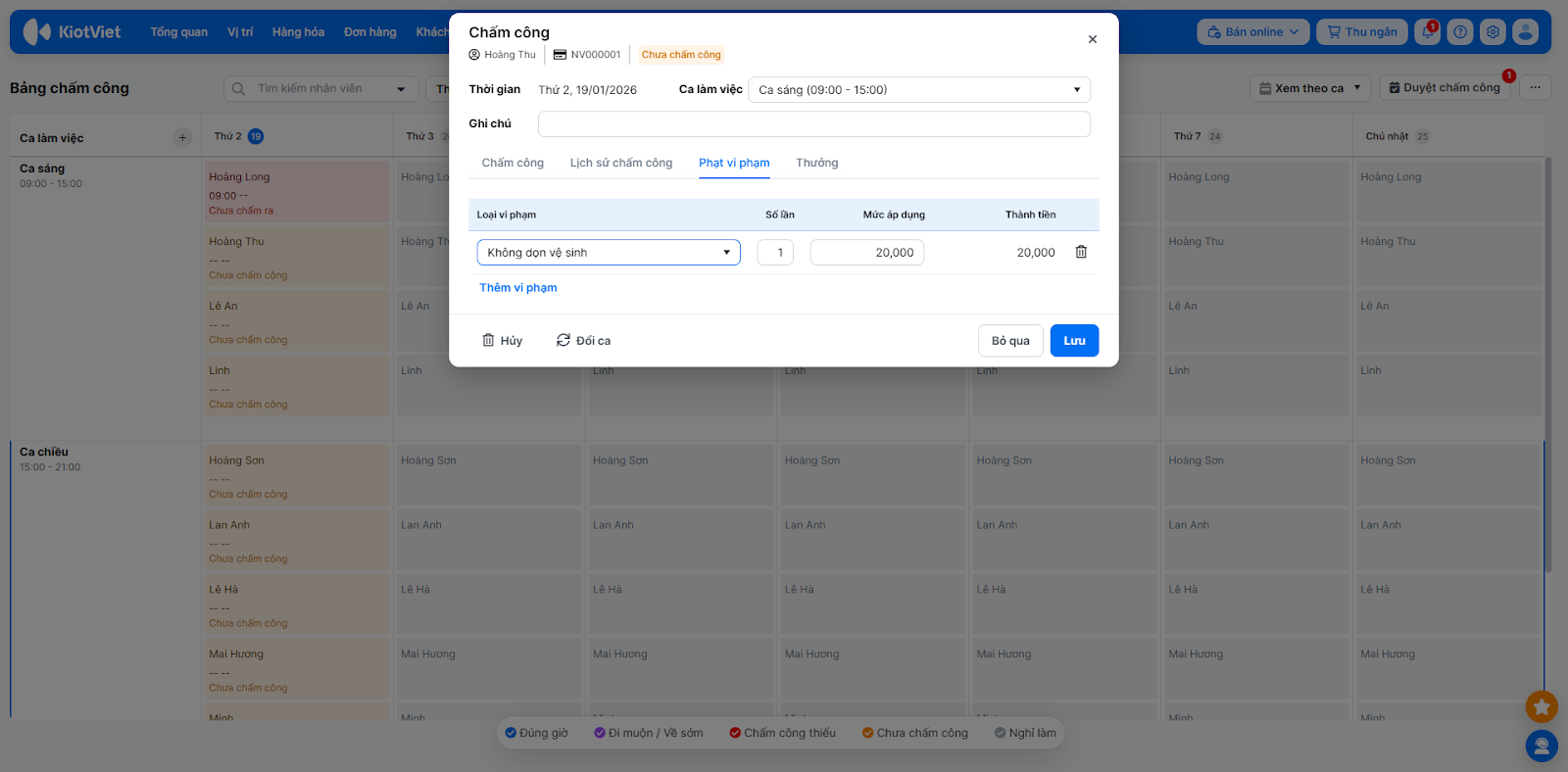The image size is (1568, 772).
Task: Click the Thêm vi phạm link
Action: (518, 288)
